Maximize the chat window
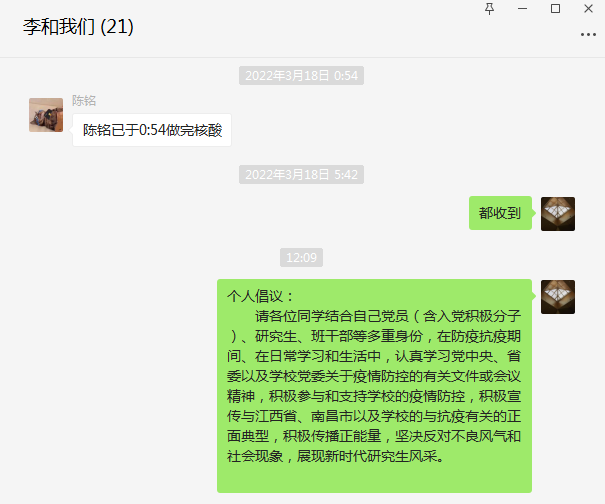The width and height of the screenshot is (605, 504). [555, 8]
